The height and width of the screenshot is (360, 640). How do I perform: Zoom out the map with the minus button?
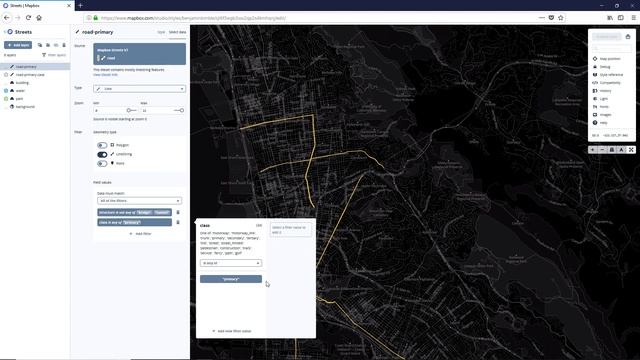[602, 150]
